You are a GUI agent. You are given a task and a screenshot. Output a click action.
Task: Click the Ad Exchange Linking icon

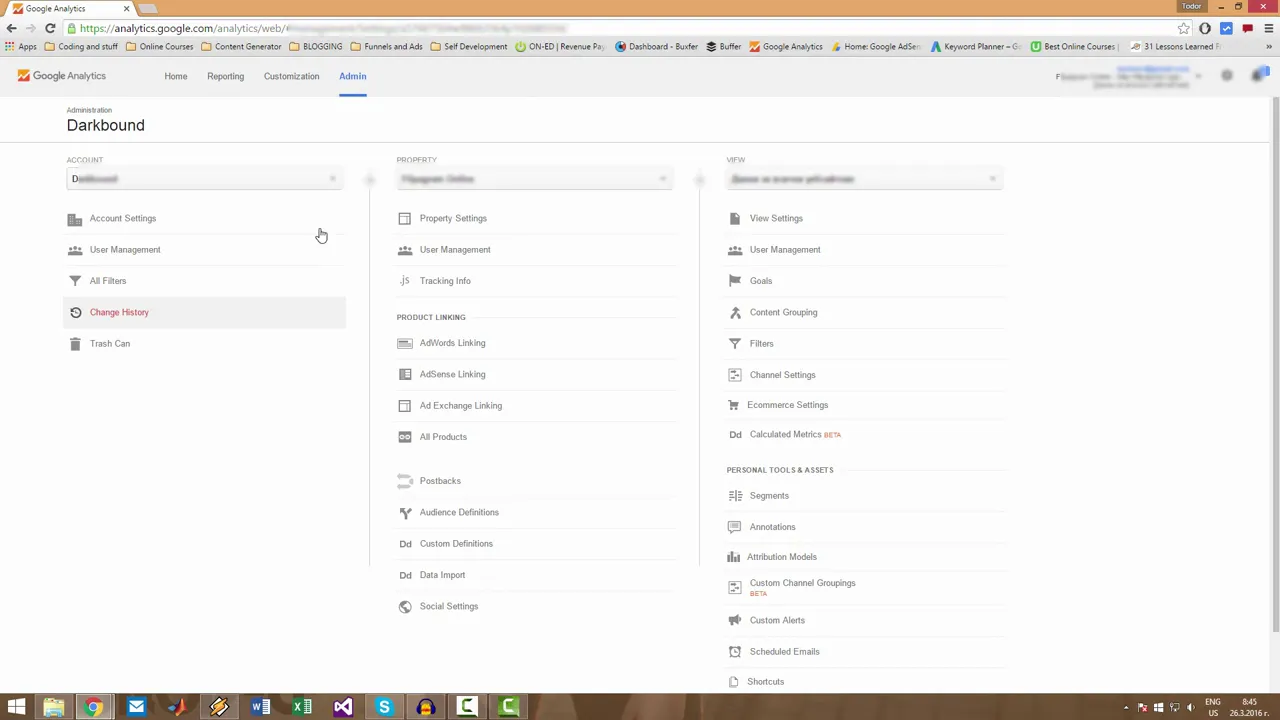(404, 406)
